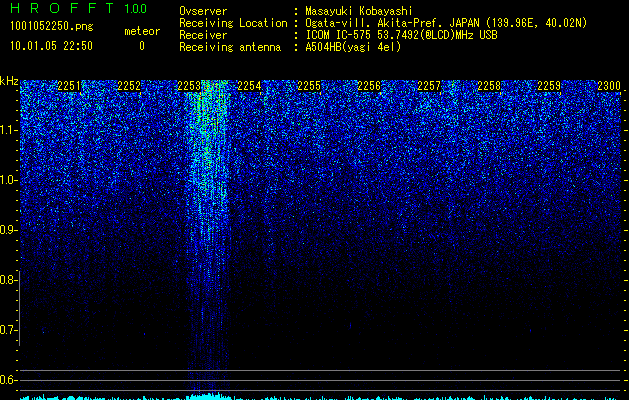Click the 2256 time marker
629x400 pixels.
point(369,86)
